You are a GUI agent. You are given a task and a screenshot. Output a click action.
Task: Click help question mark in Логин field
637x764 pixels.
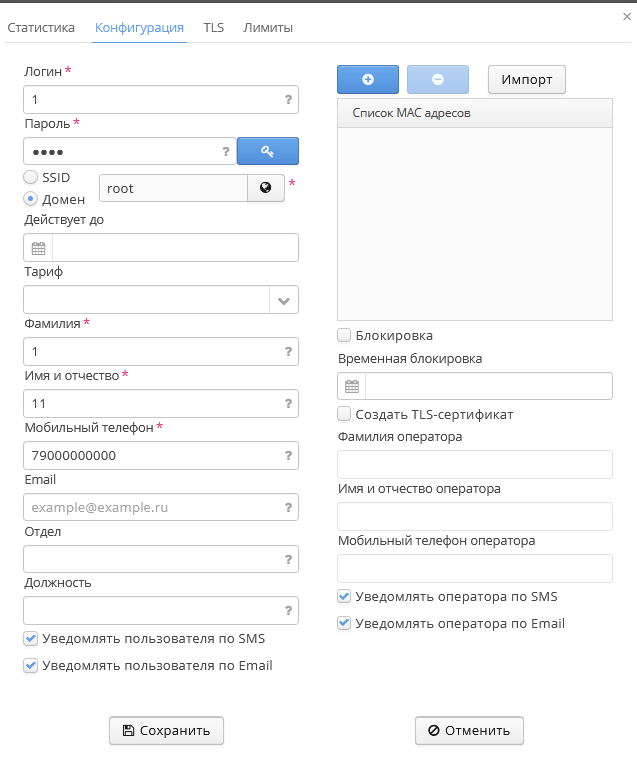288,100
